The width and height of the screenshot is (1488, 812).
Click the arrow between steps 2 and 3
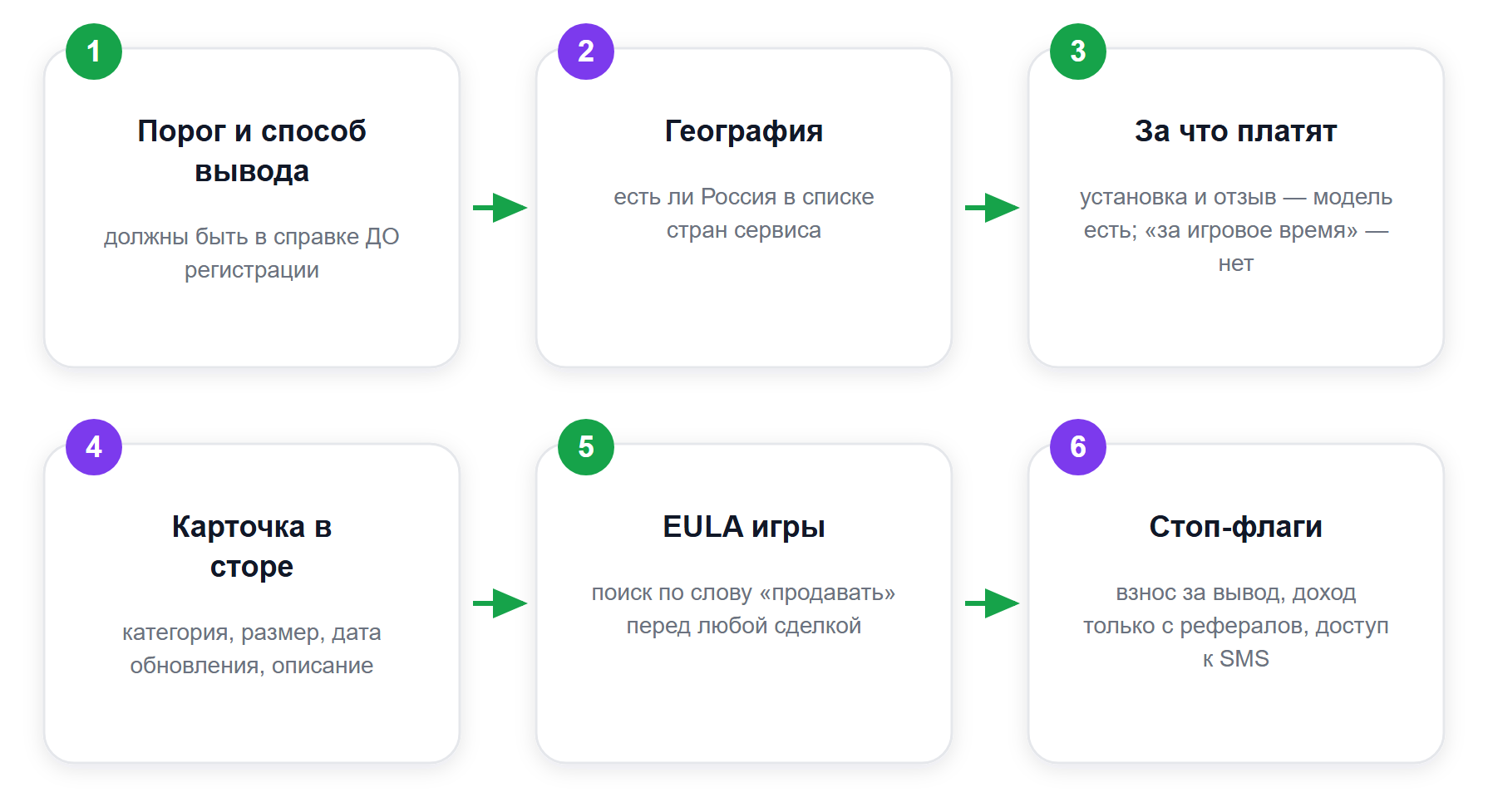(992, 208)
